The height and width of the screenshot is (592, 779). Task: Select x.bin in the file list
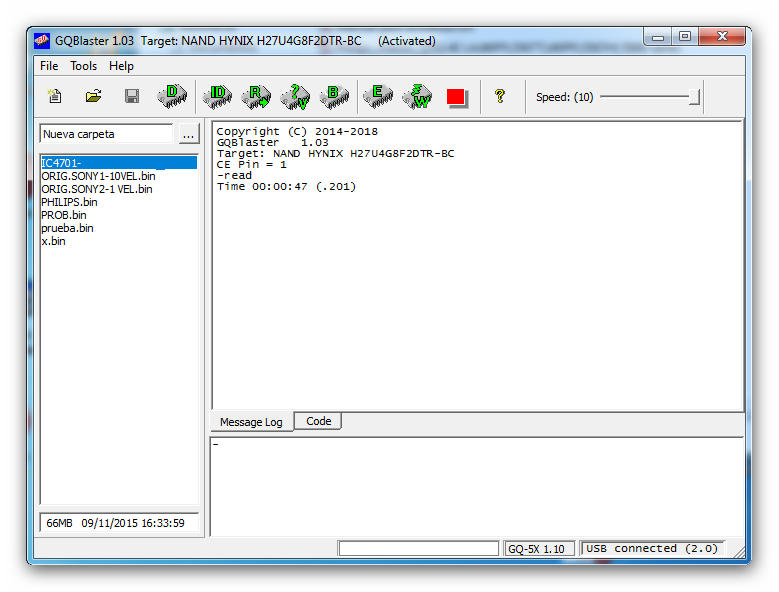(53, 241)
